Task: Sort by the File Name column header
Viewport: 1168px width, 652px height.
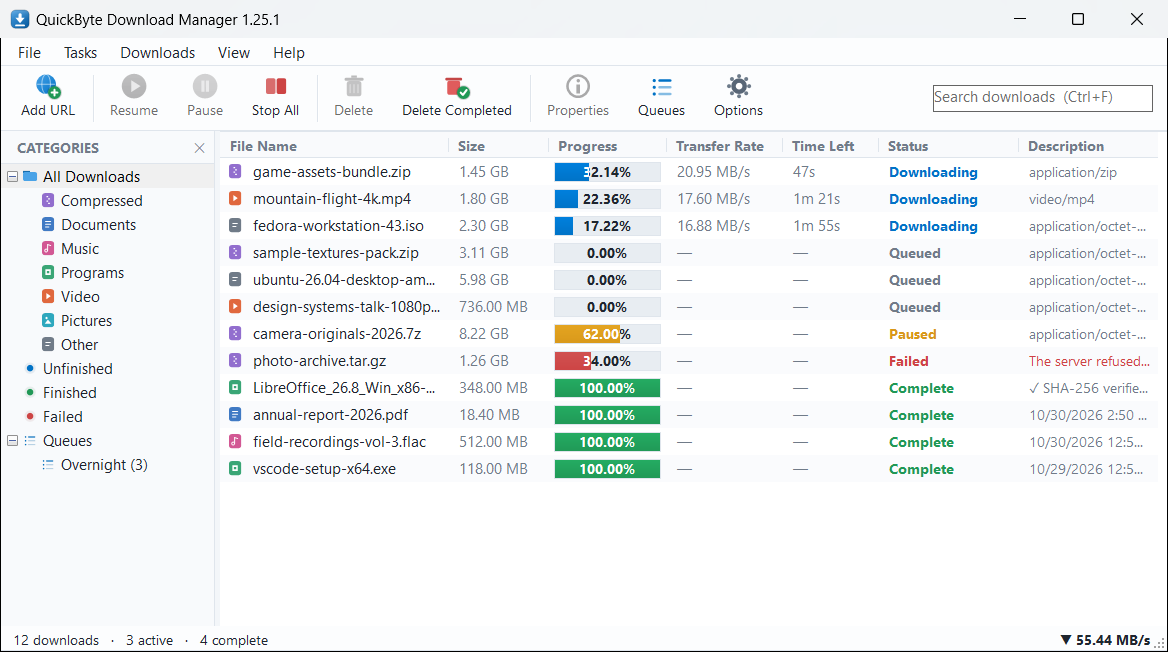Action: pos(334,146)
